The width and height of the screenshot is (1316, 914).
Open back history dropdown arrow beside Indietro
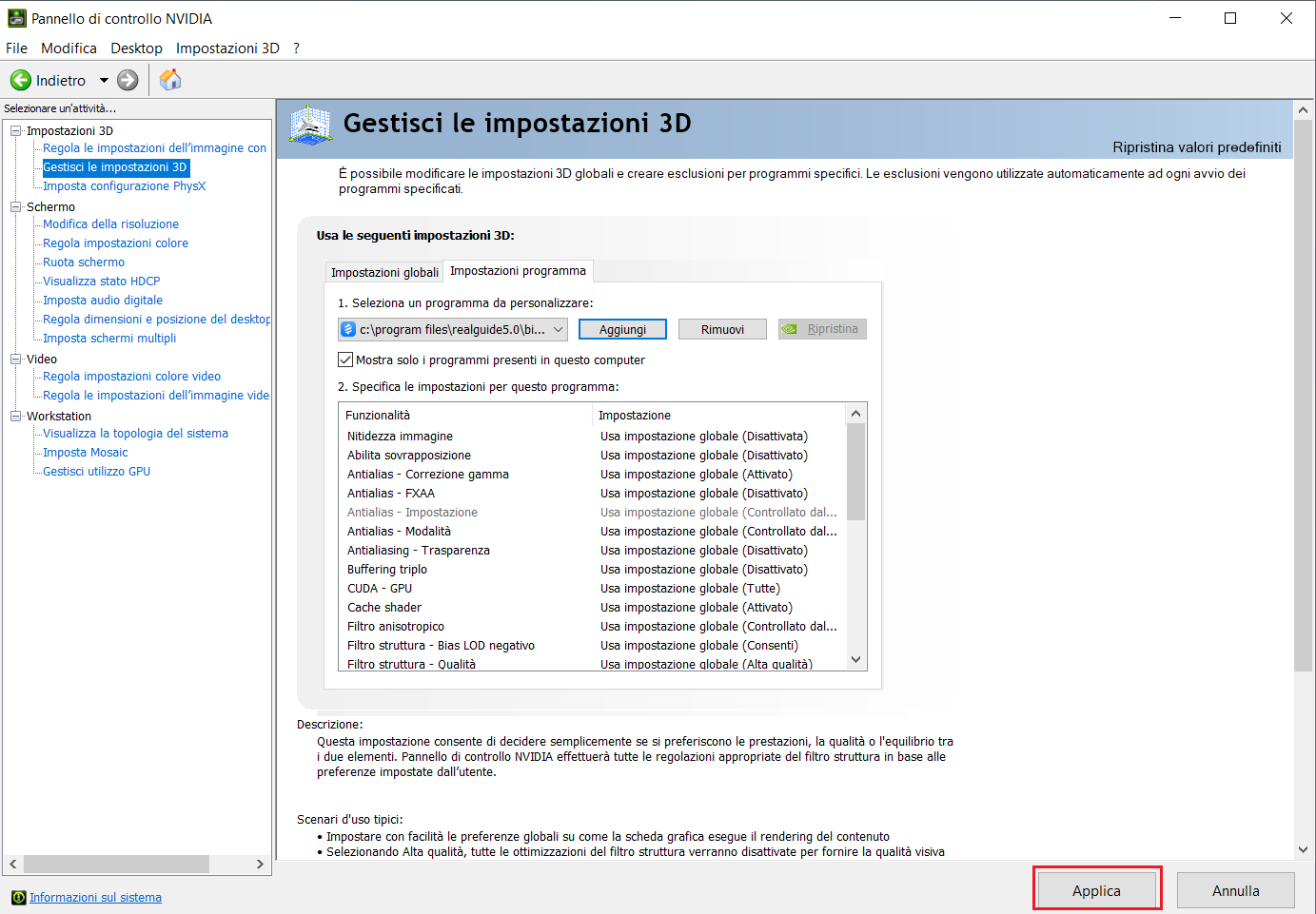coord(104,81)
